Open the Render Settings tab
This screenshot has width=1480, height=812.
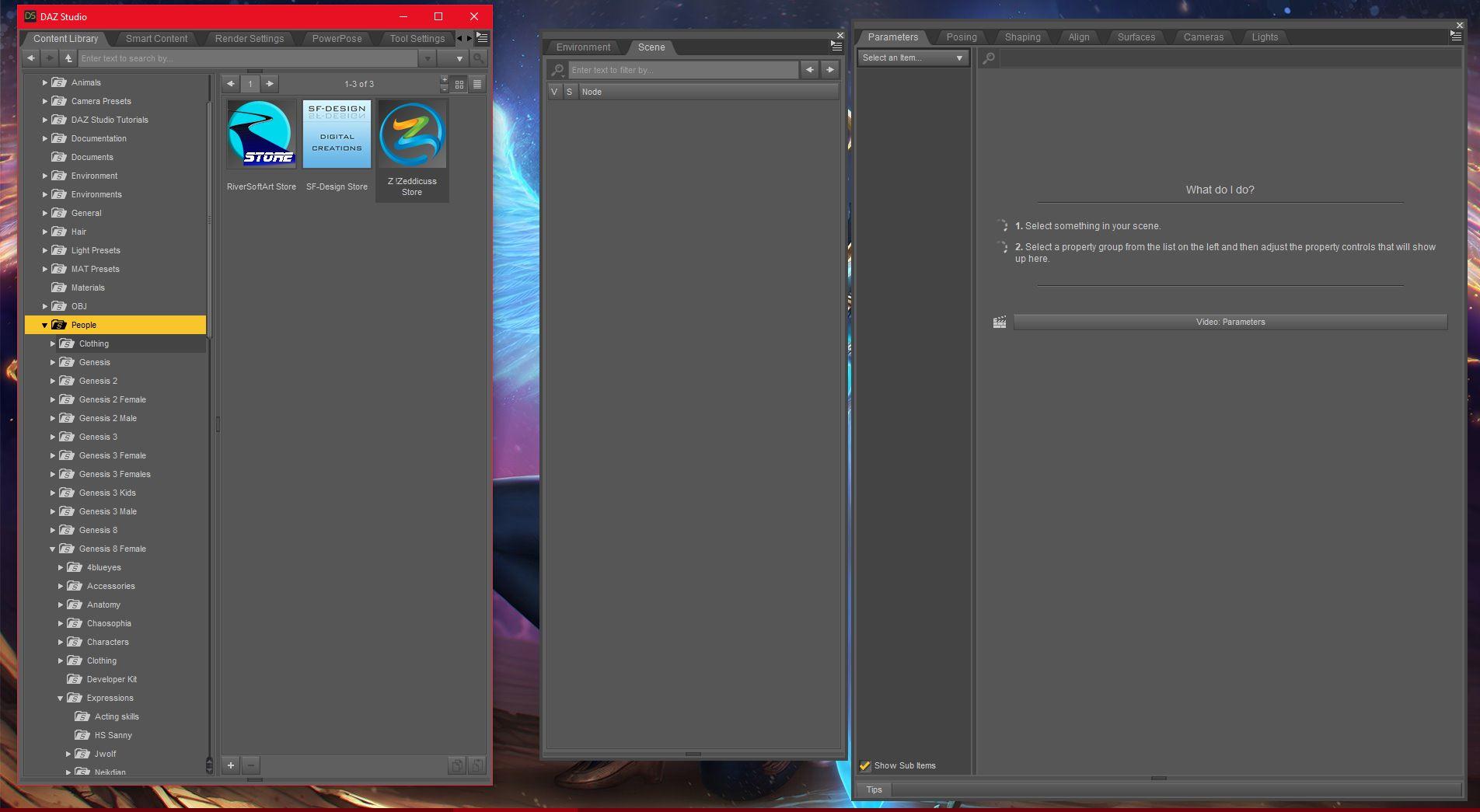click(250, 39)
